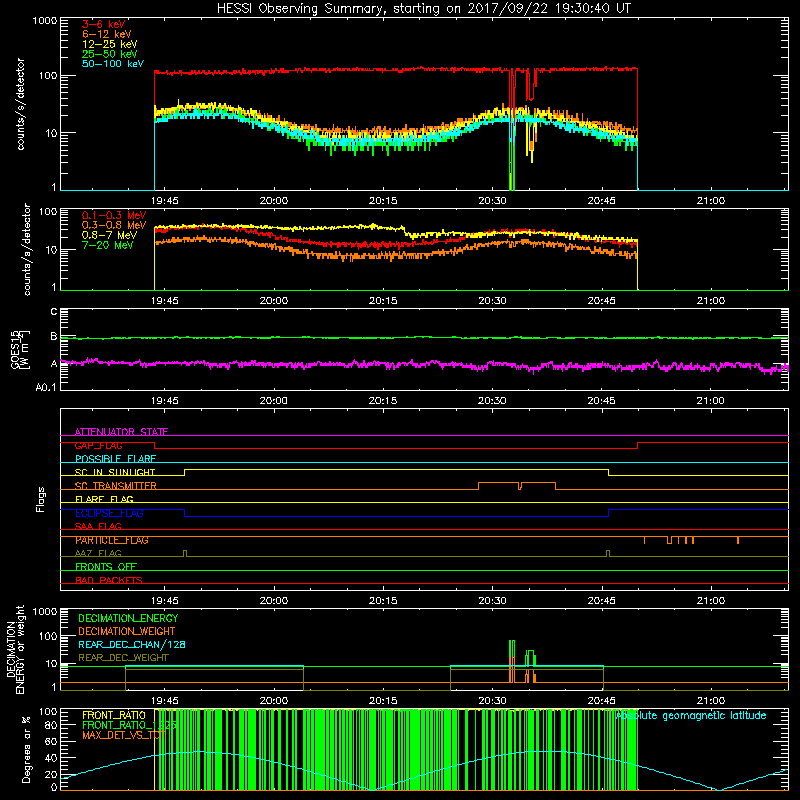
Task: Click the GAP_FLAG label
Action: tap(98, 445)
